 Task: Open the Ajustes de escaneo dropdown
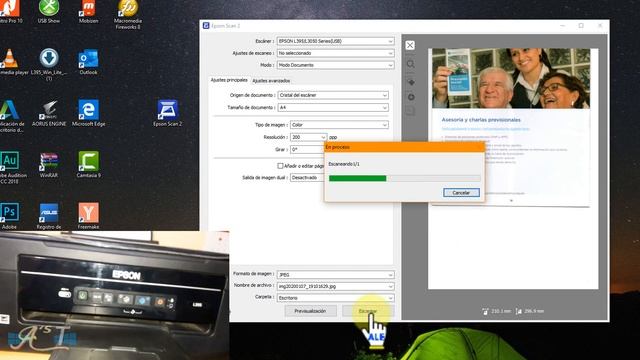pyautogui.click(x=336, y=53)
